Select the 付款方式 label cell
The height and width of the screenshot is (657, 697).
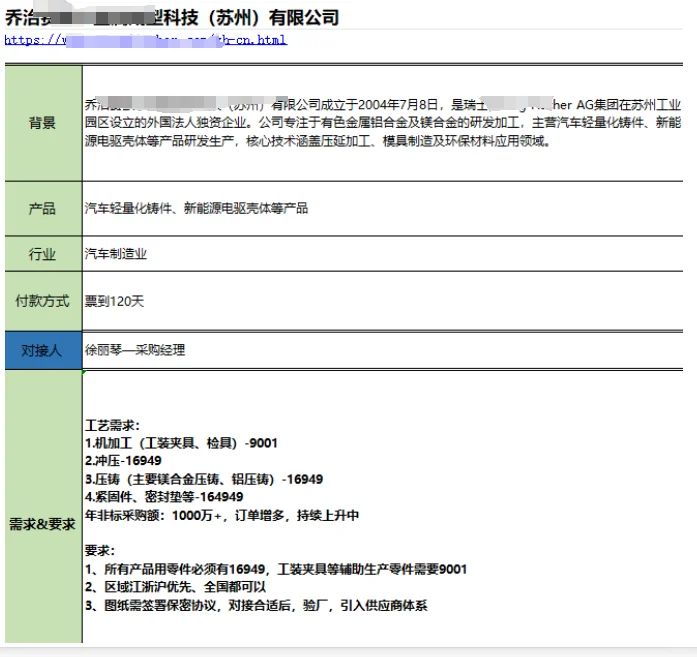[x=43, y=301]
